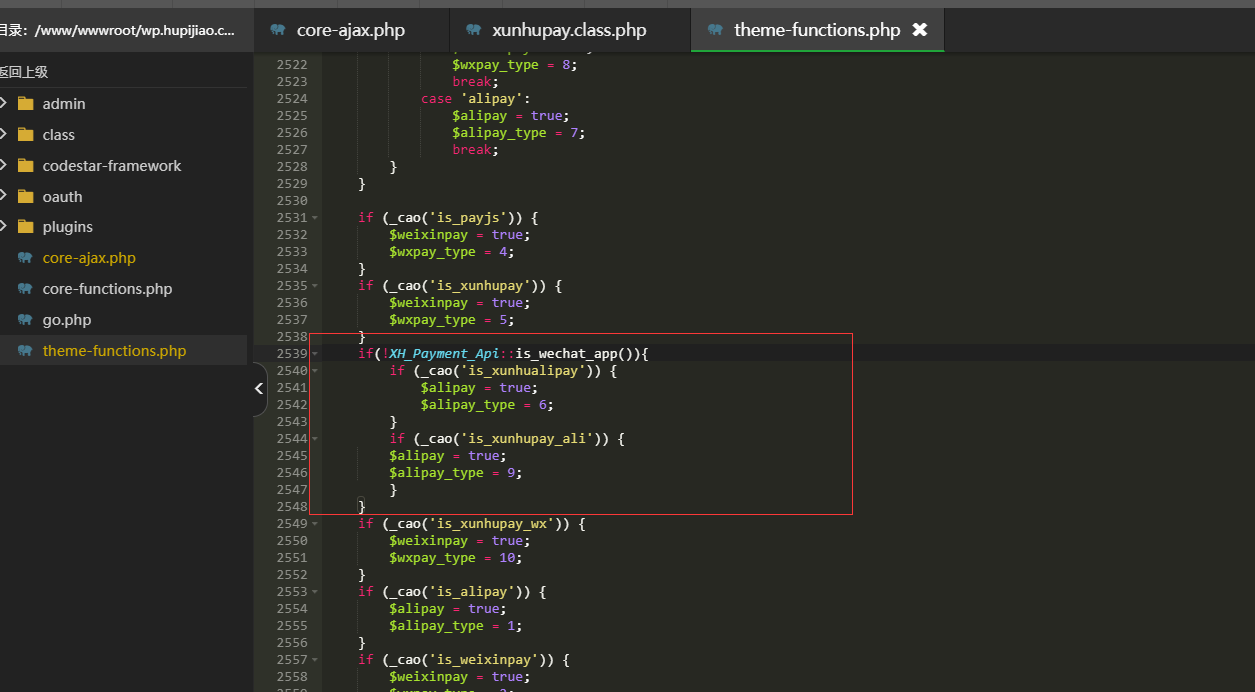Click '$wxpay_type = 5;' code line

(x=452, y=319)
